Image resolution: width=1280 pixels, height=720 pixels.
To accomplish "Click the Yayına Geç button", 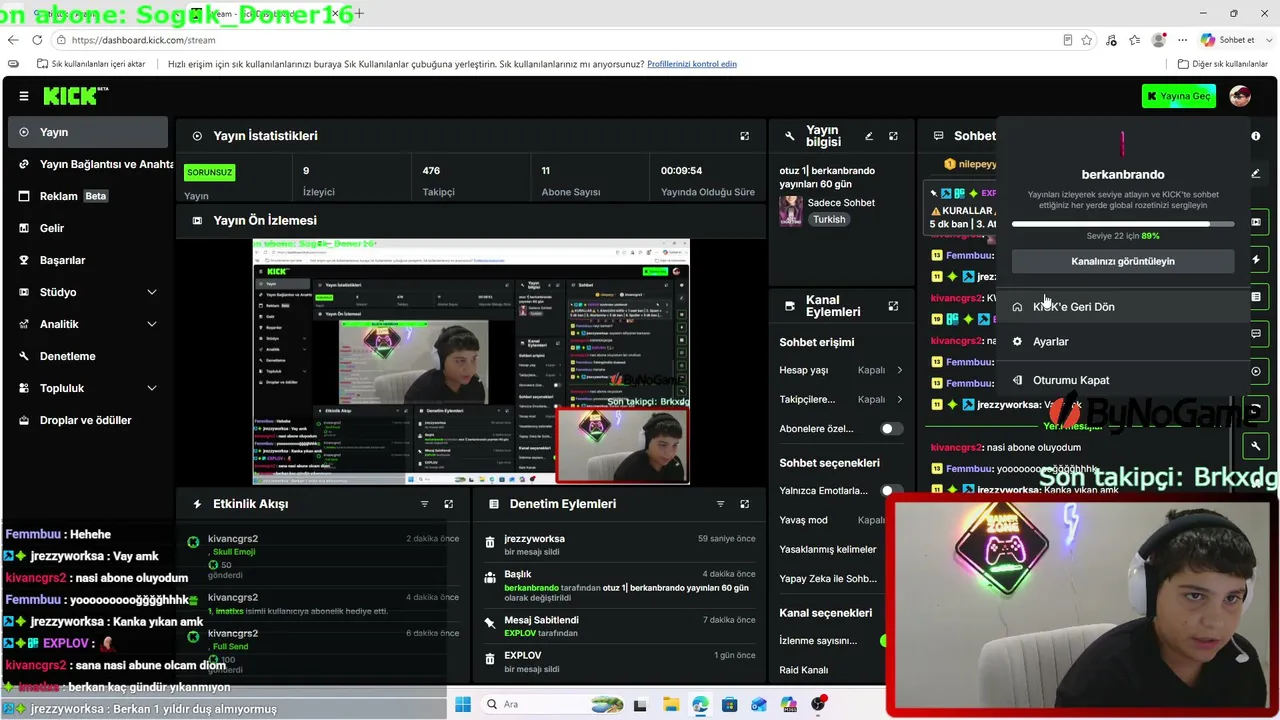I will (1180, 96).
